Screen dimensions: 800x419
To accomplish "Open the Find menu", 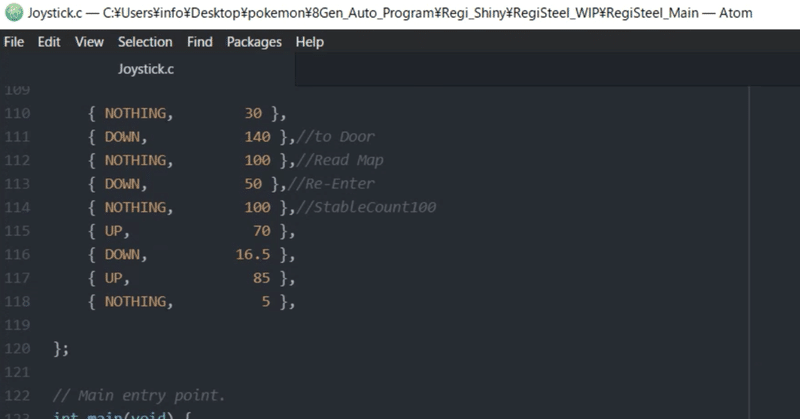I will 199,42.
